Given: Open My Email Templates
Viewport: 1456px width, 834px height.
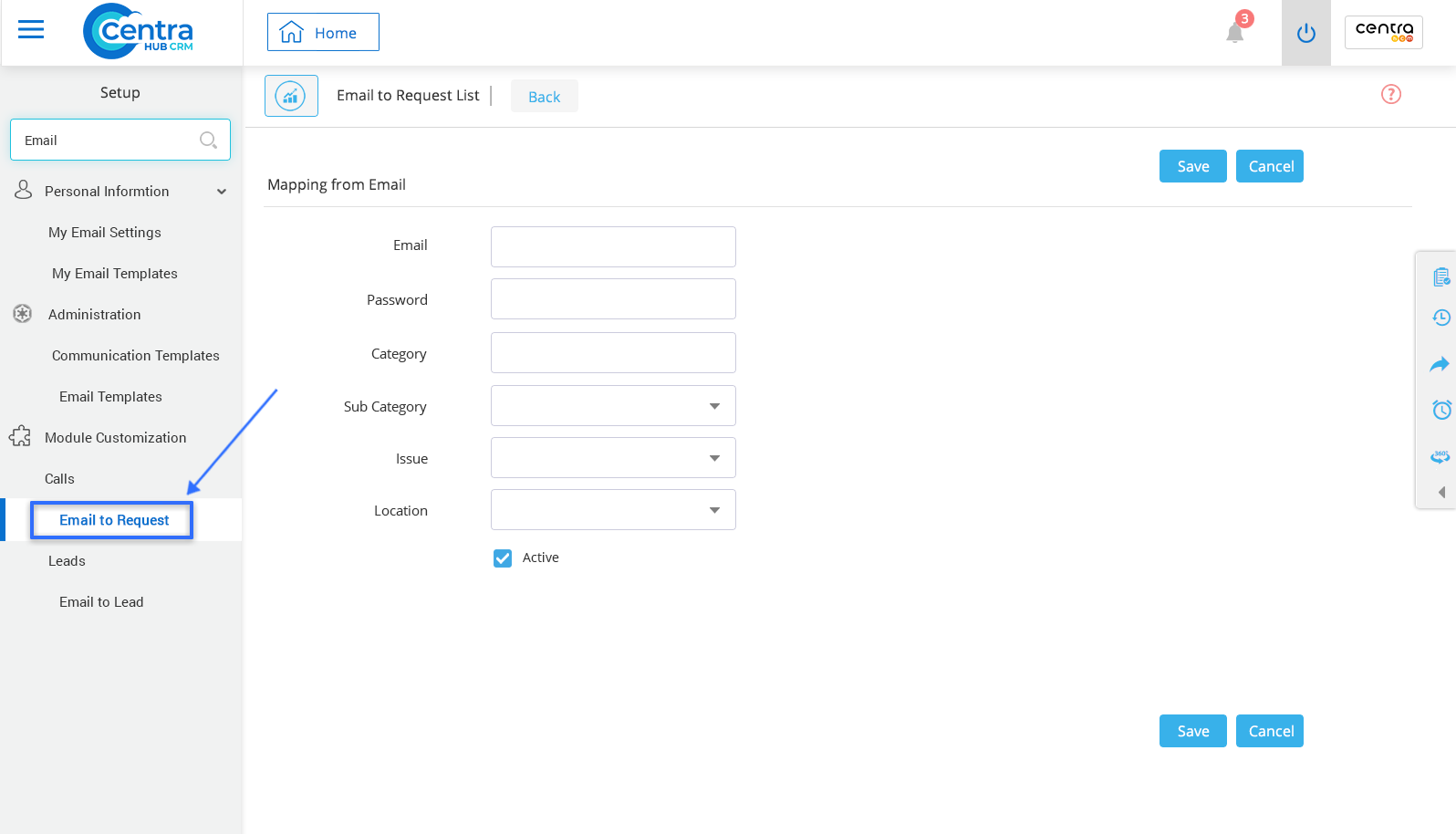Looking at the screenshot, I should pos(115,274).
